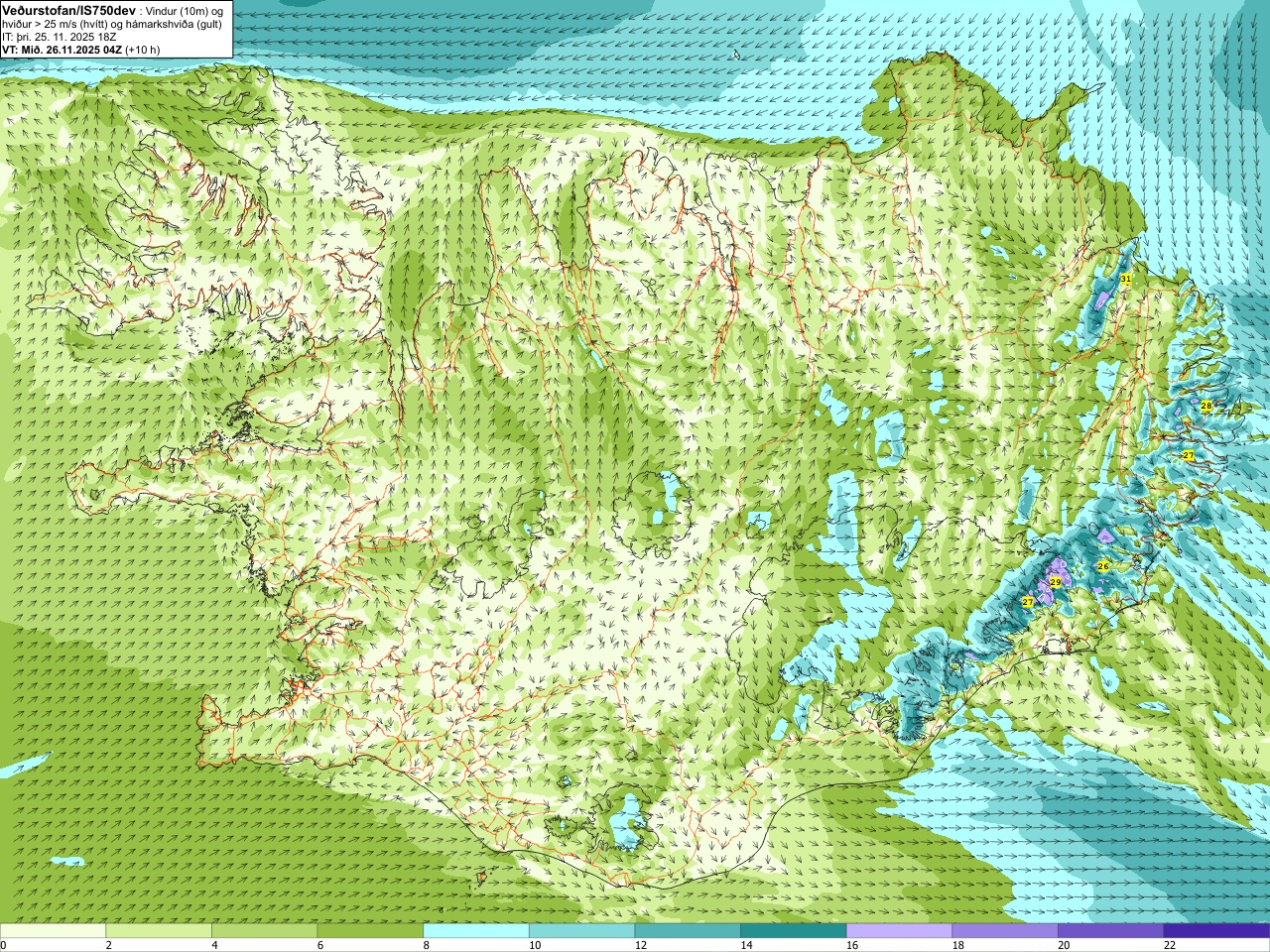Click the legend scale label "6"
This screenshot has height=952, width=1270.
(x=320, y=945)
